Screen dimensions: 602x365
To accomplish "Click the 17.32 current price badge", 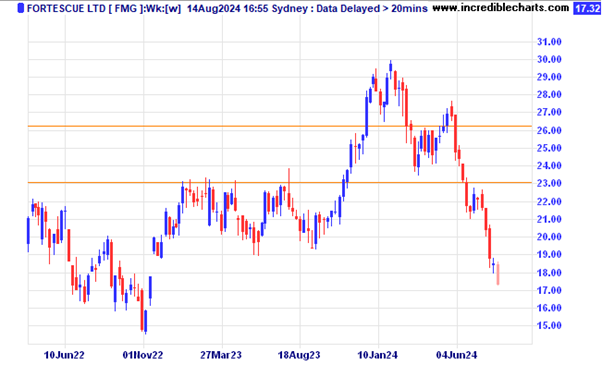I will click(x=587, y=8).
